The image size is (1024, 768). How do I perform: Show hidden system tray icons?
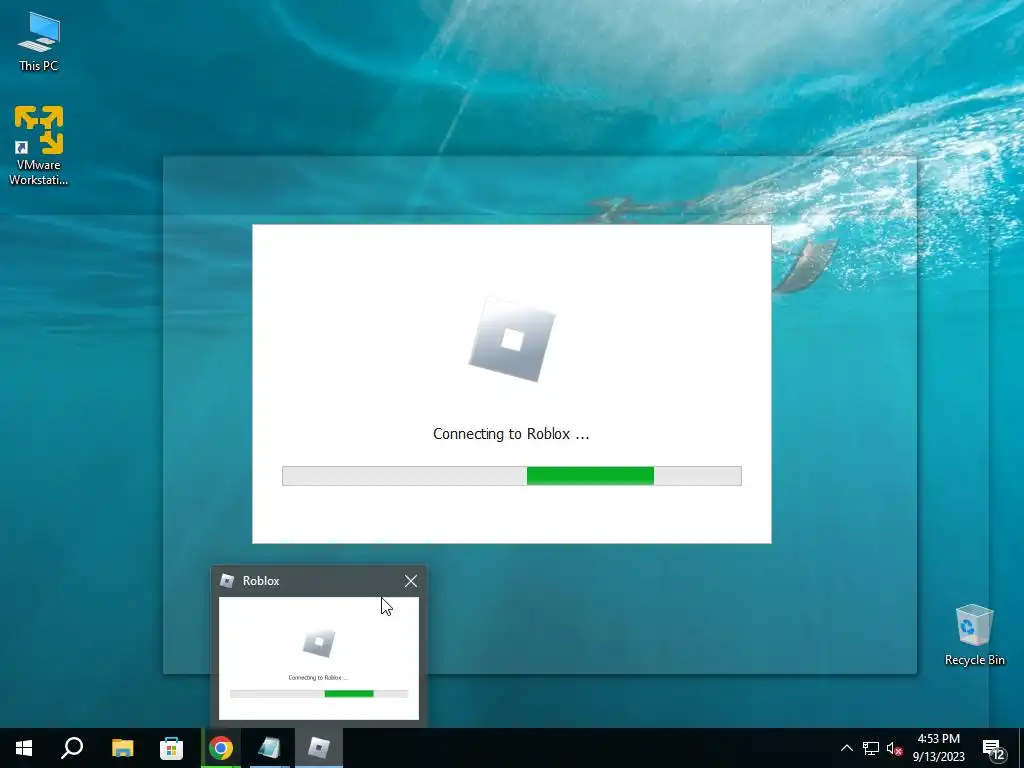(x=846, y=748)
